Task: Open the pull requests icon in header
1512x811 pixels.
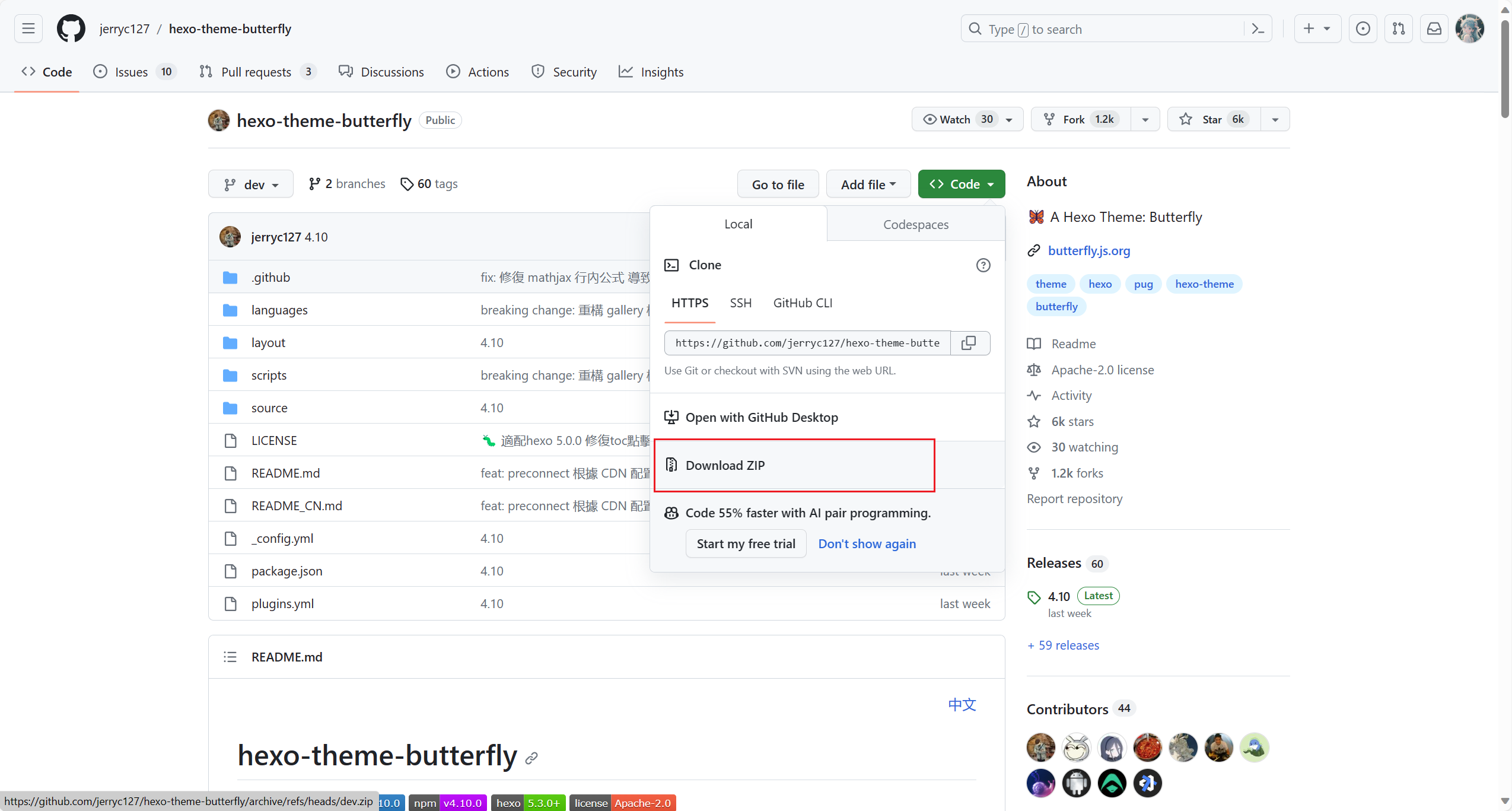Action: point(1398,28)
